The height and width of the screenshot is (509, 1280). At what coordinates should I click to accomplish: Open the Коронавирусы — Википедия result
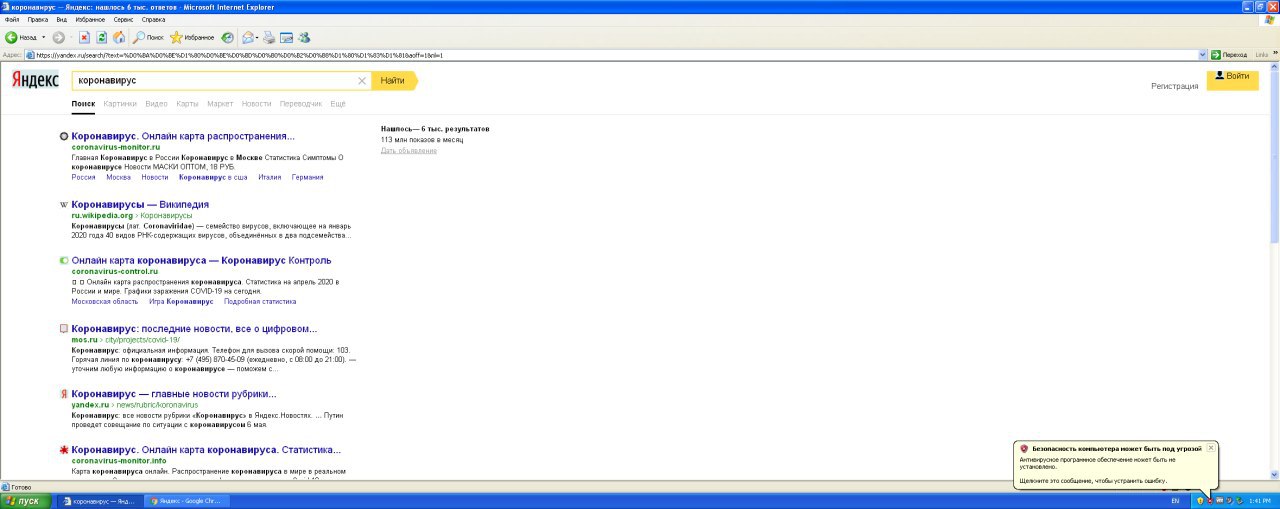(x=140, y=204)
